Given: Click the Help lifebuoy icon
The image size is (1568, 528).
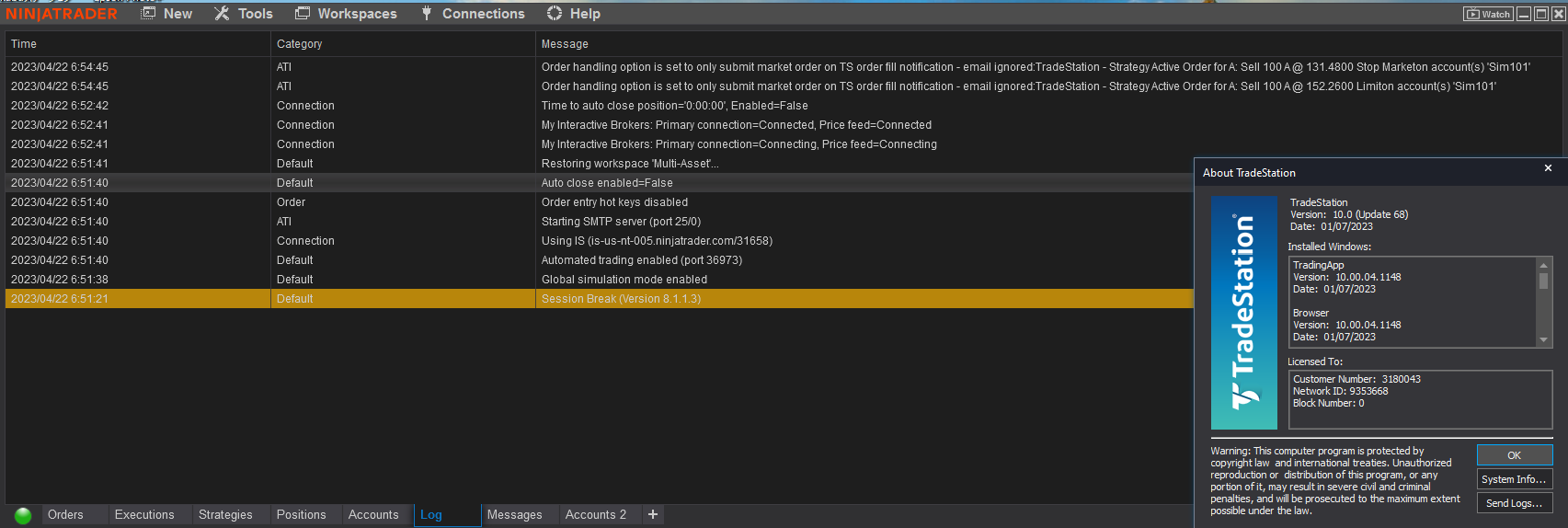Looking at the screenshot, I should click(554, 14).
